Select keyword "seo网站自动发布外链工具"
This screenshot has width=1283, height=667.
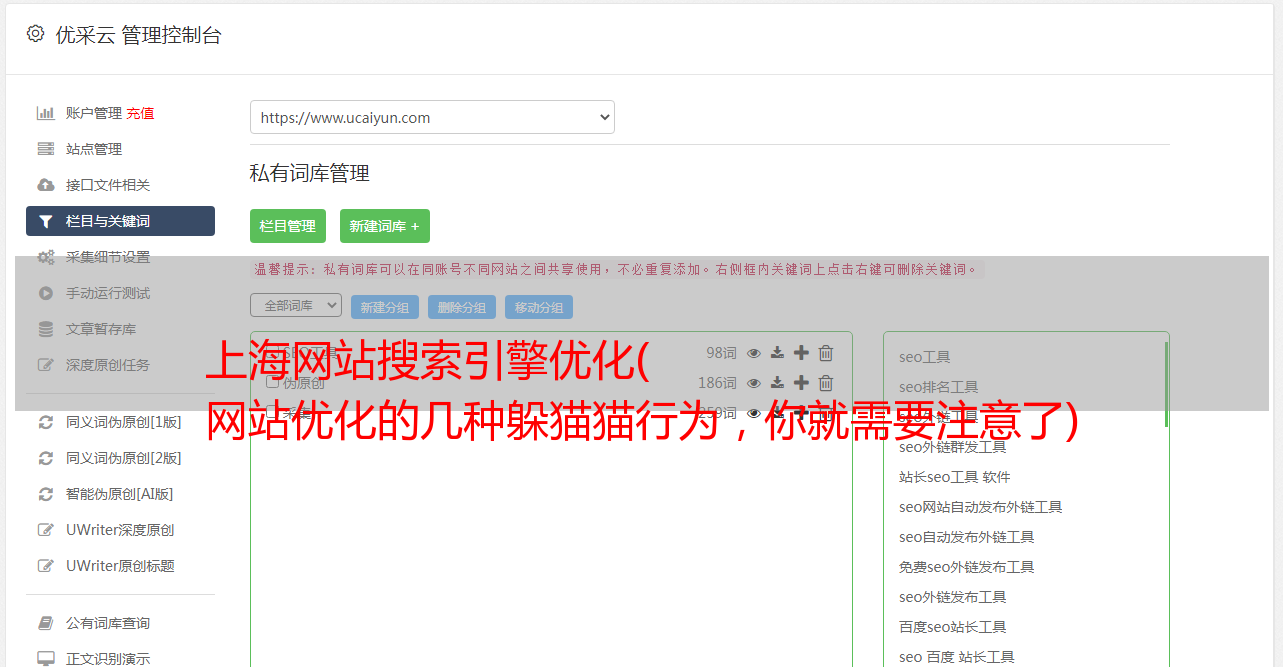click(981, 507)
